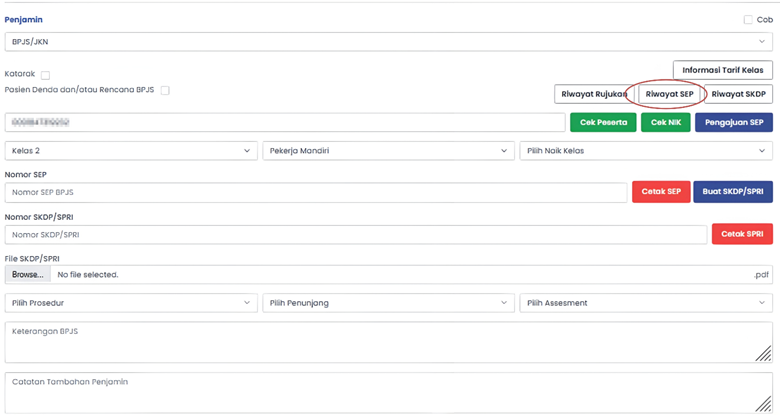Open the Pilih Prosedur dropdown
Screen dimensions: 780x417
tap(131, 303)
